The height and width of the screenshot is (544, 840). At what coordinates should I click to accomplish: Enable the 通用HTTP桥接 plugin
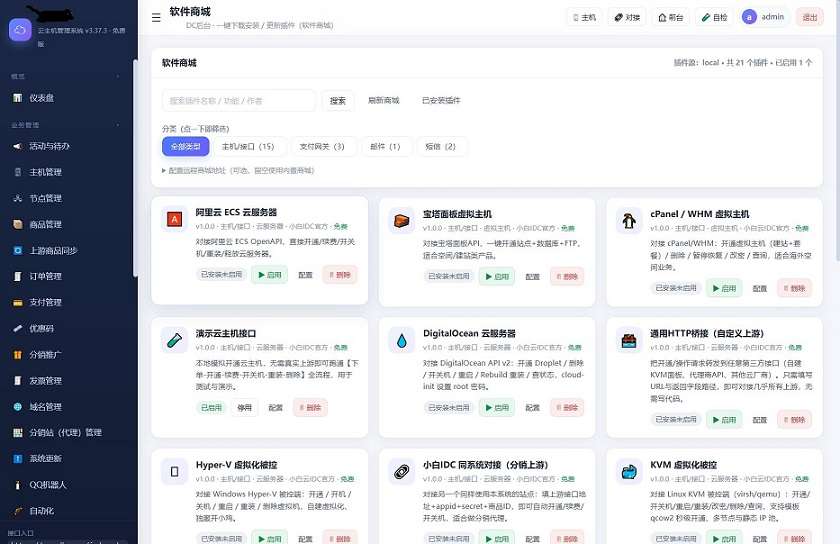coord(724,420)
